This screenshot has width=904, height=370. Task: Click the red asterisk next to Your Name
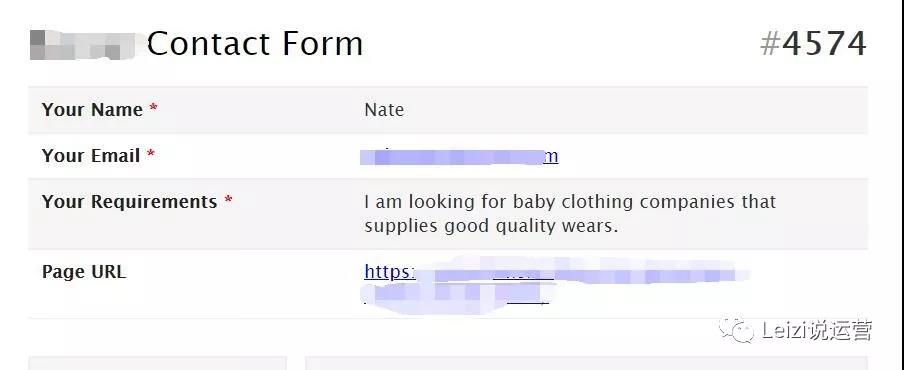click(x=153, y=108)
